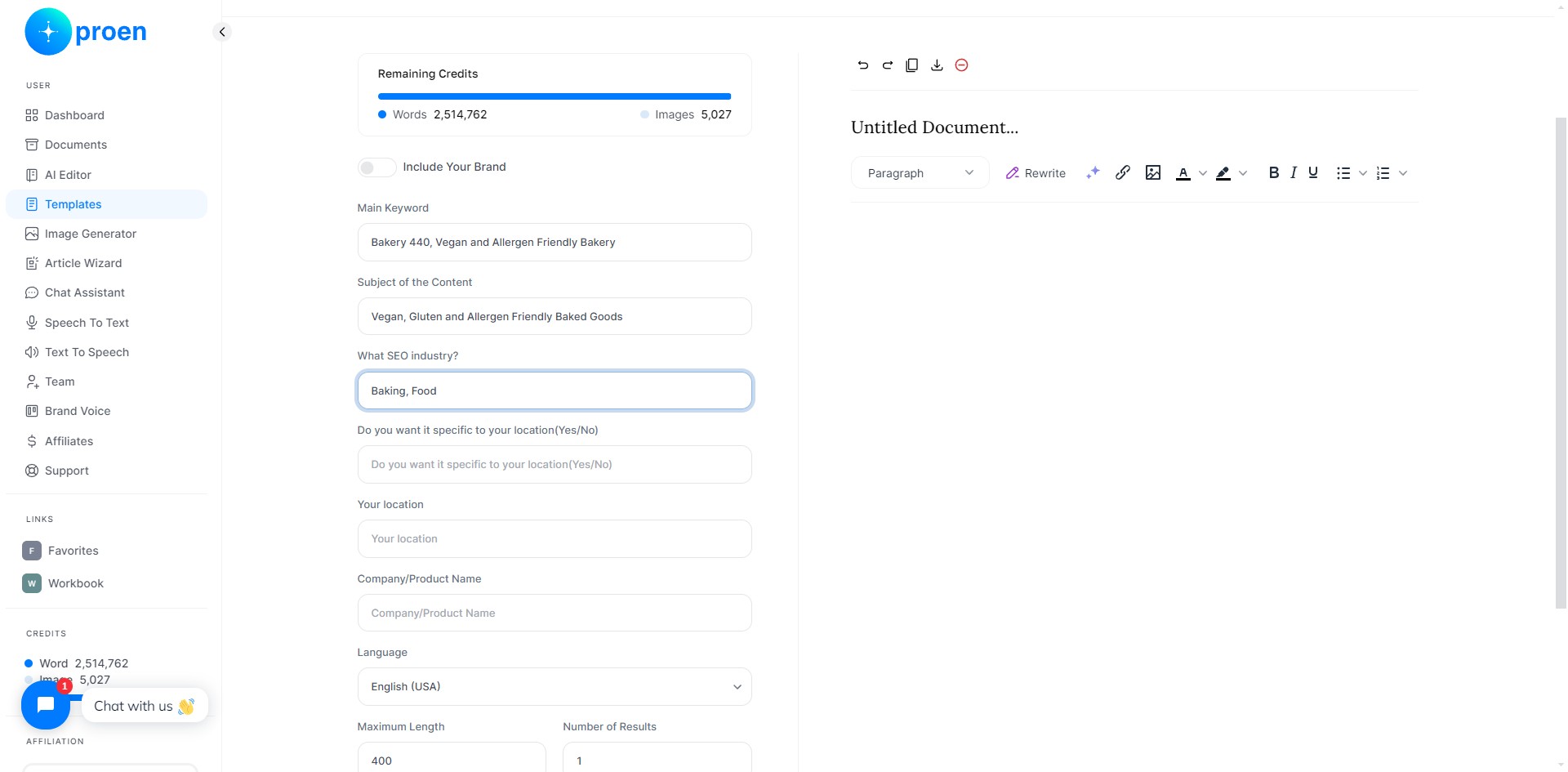
Task: Open Speech To Text in the sidebar
Action: tap(107, 323)
